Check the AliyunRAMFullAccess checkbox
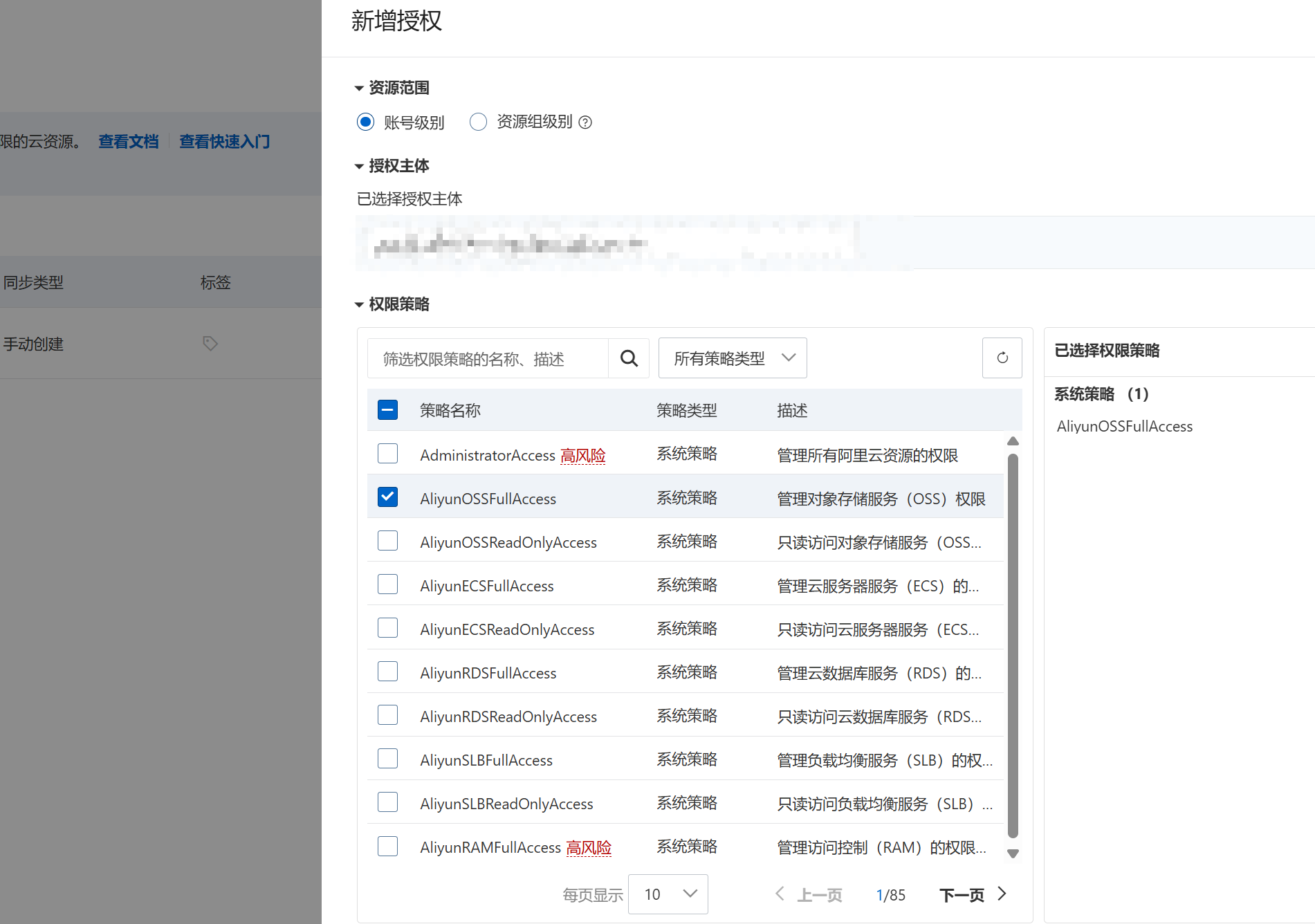 387,846
